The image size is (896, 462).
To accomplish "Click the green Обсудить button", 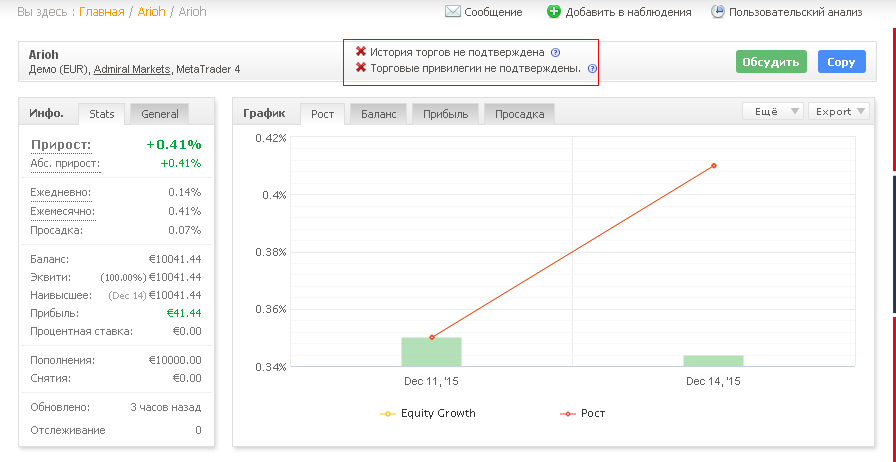I will (771, 62).
